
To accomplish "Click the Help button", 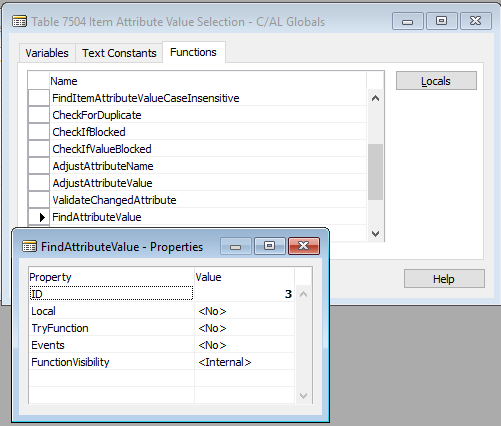I will click(444, 279).
